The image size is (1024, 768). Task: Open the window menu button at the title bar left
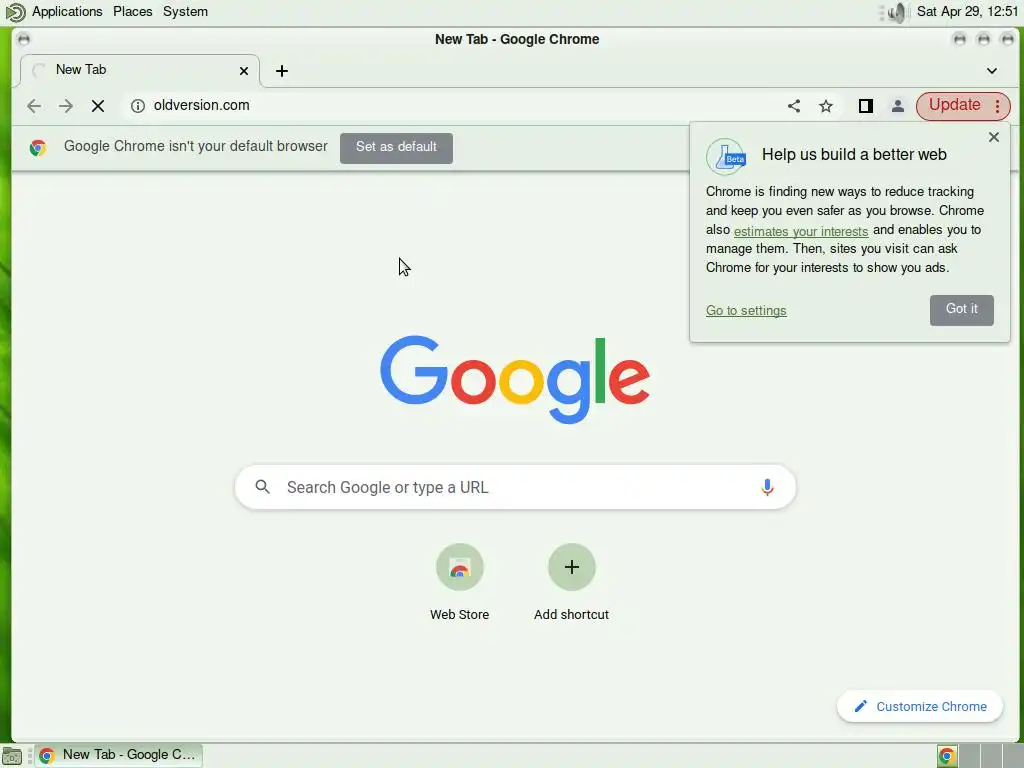pos(24,40)
